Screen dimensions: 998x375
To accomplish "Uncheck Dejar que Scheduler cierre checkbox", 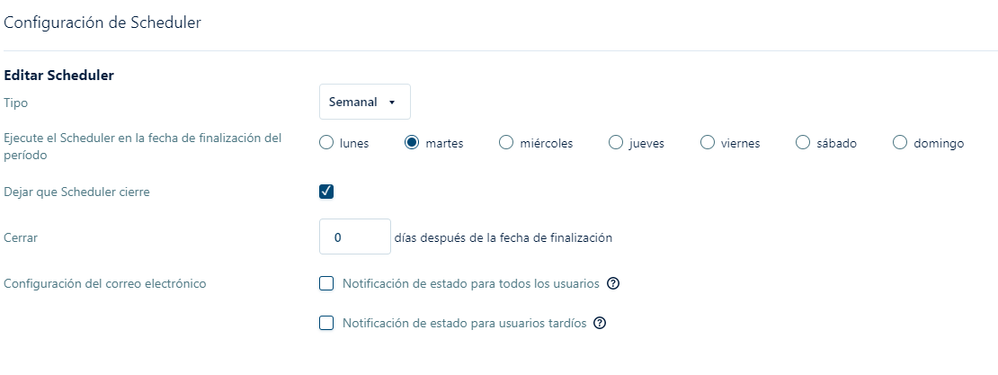I will [326, 191].
